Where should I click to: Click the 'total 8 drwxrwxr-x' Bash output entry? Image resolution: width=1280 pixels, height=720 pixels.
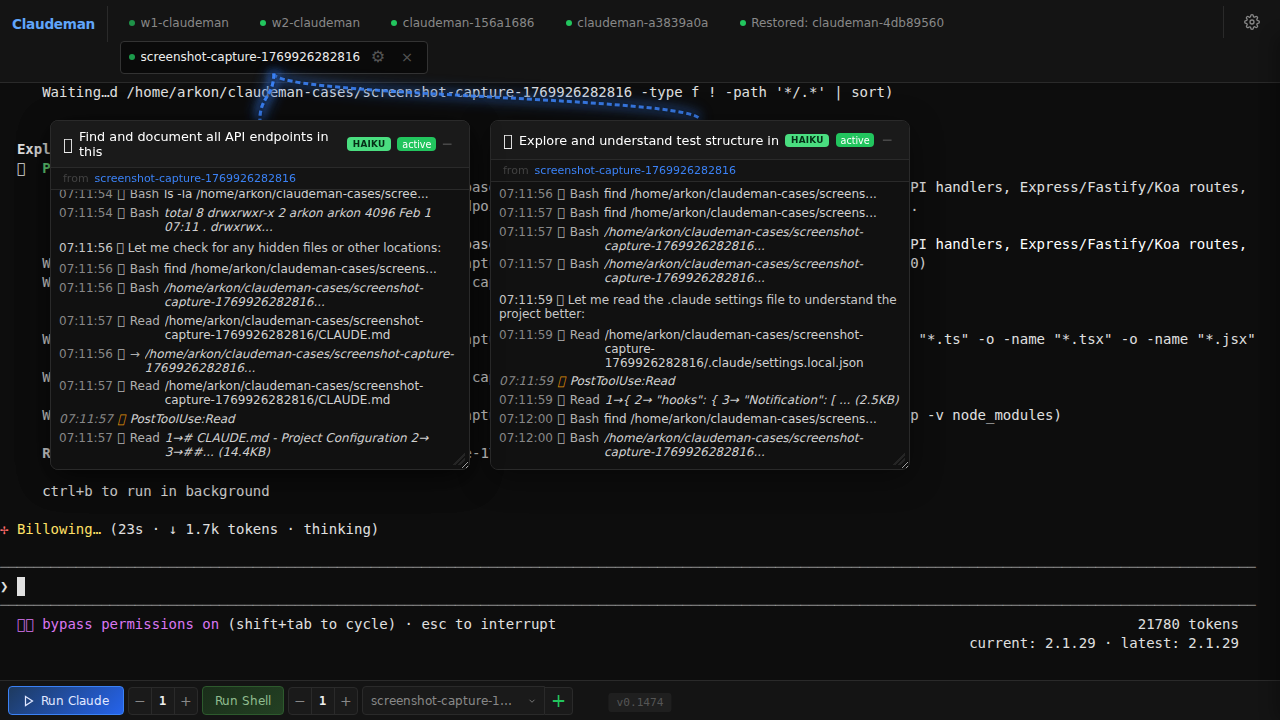[260, 220]
